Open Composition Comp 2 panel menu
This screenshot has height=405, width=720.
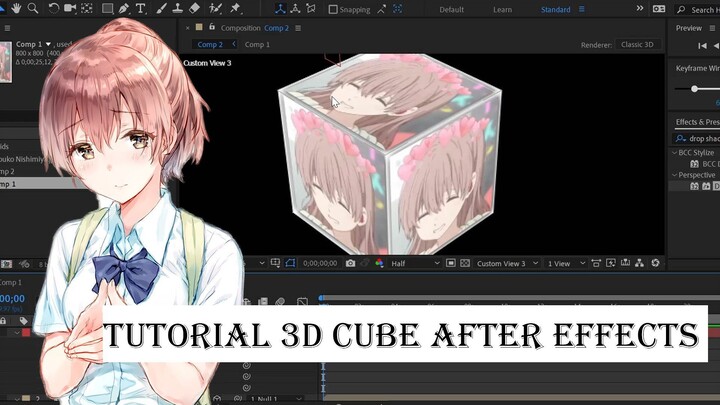298,28
